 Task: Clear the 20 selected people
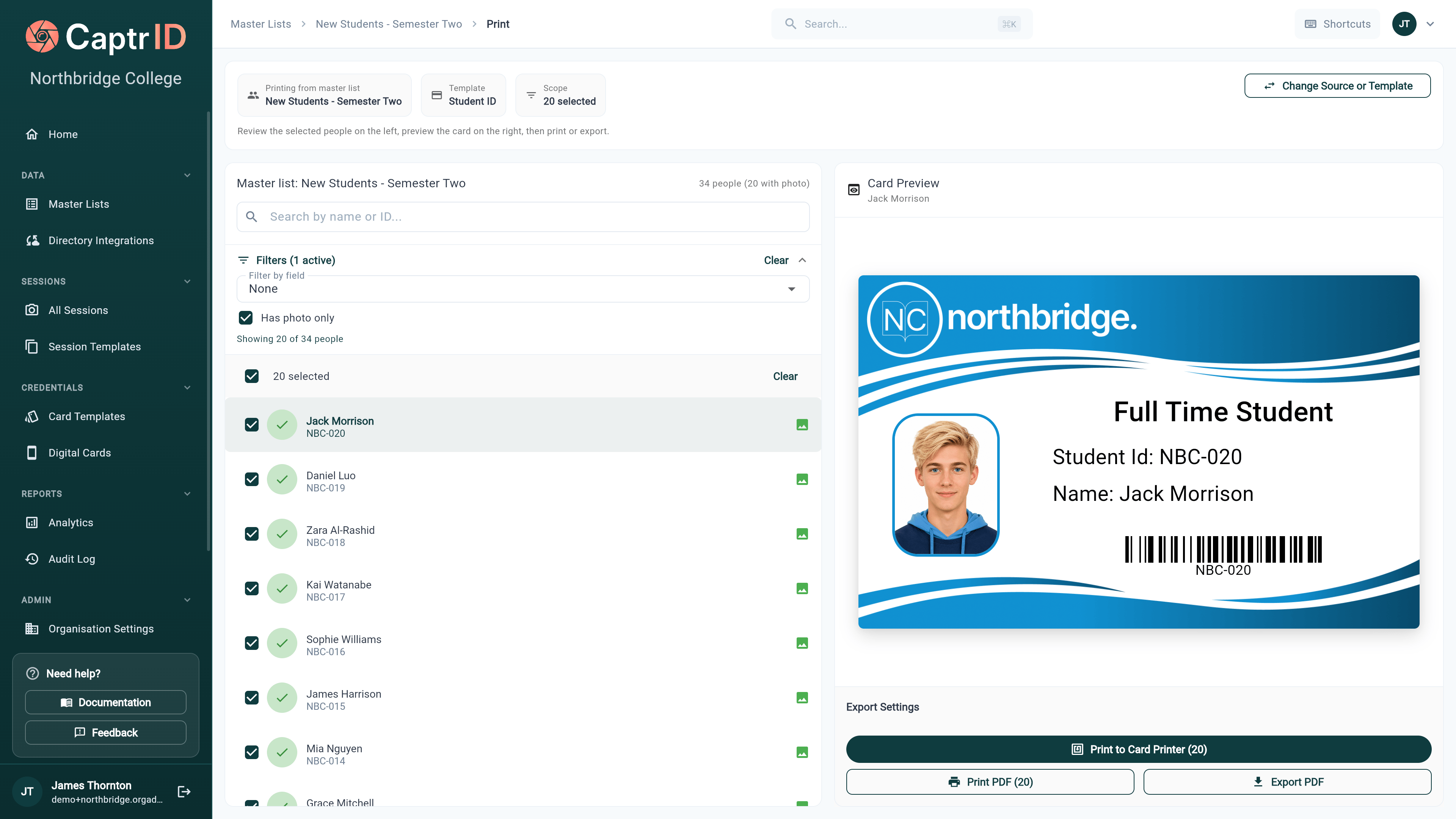tap(785, 377)
